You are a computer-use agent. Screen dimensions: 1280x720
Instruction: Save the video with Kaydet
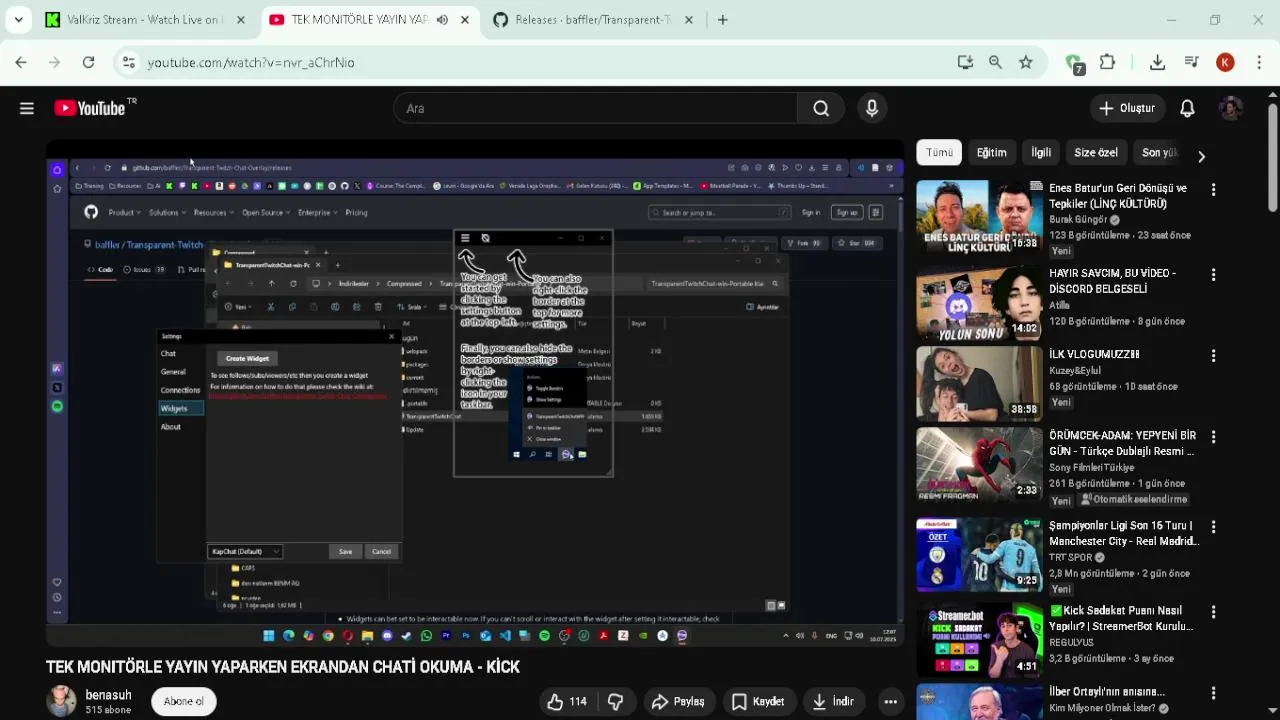tap(757, 702)
